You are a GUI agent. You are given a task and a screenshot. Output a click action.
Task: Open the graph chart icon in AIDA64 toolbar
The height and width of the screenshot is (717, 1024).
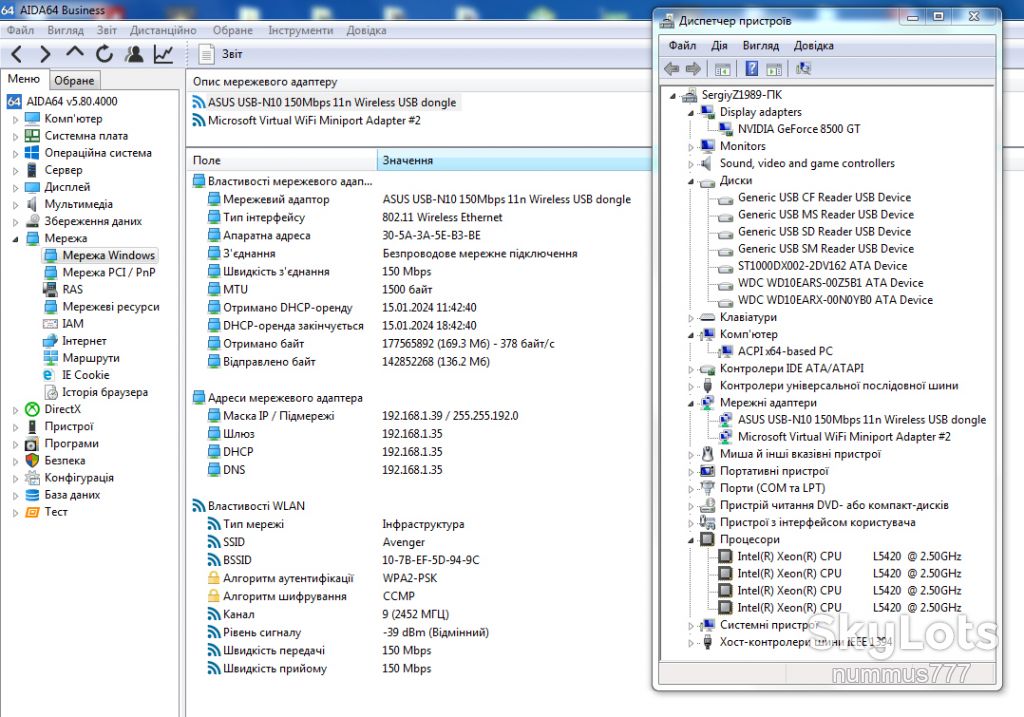[163, 54]
